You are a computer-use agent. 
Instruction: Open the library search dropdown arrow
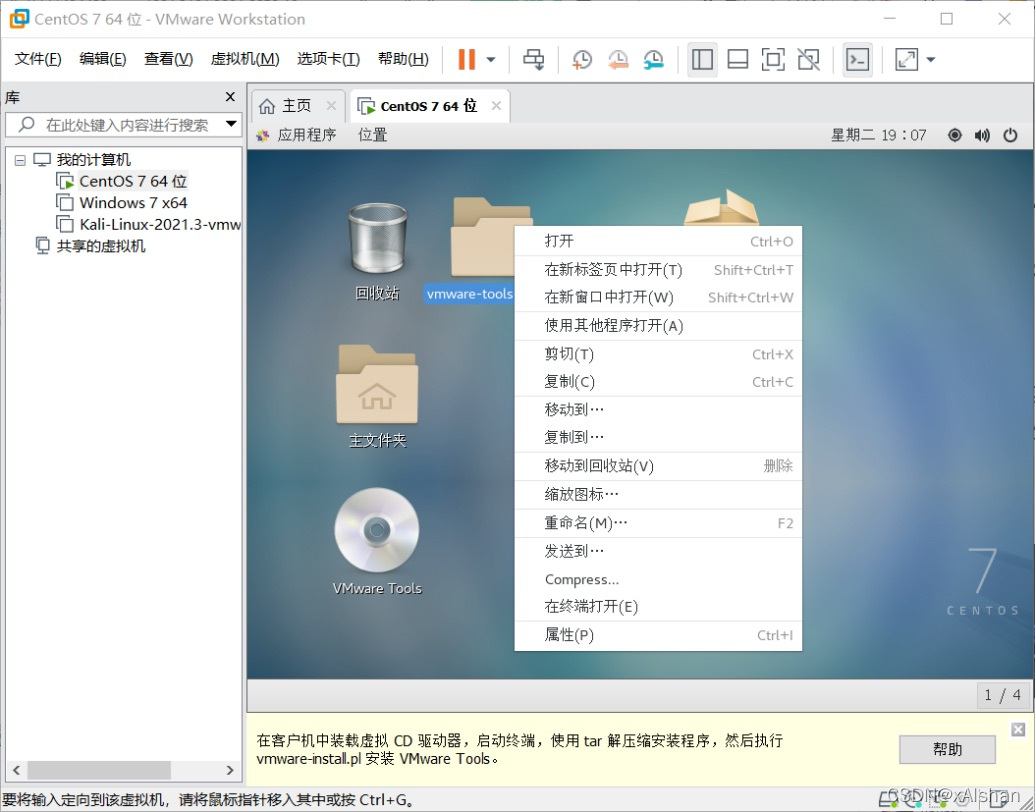click(x=231, y=124)
